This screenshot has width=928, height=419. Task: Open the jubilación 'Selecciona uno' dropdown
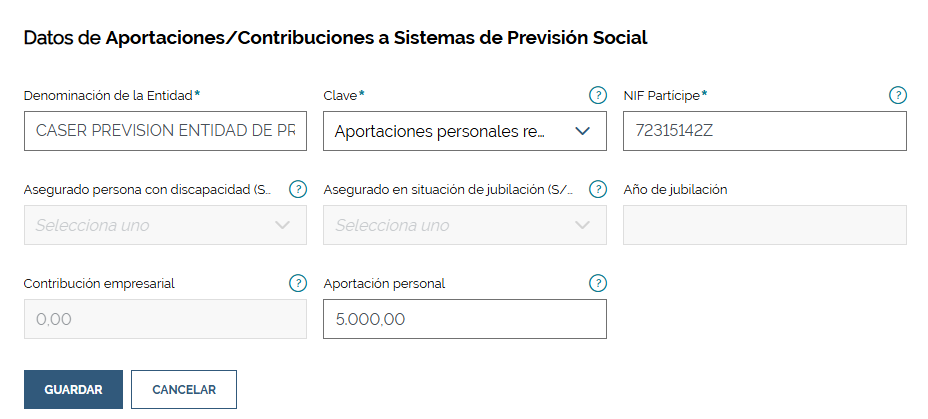pos(465,225)
